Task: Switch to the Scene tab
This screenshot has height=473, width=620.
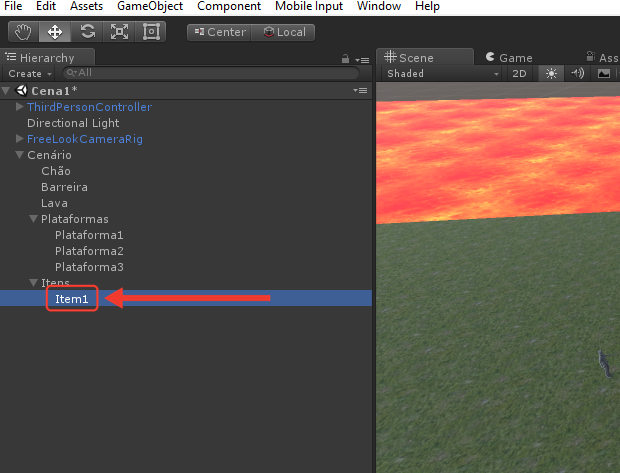Action: click(424, 57)
